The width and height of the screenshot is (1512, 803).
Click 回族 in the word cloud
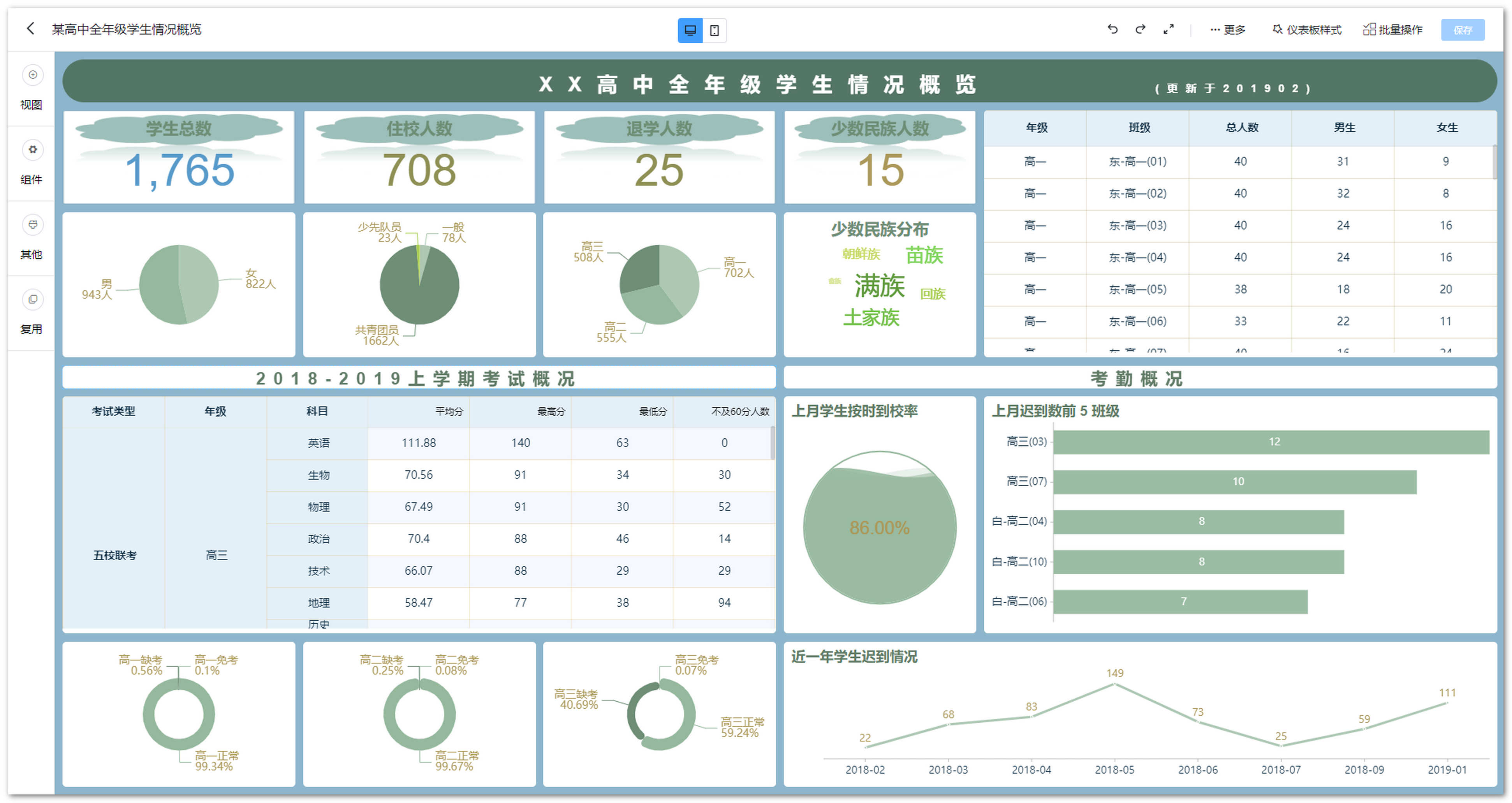[x=933, y=294]
